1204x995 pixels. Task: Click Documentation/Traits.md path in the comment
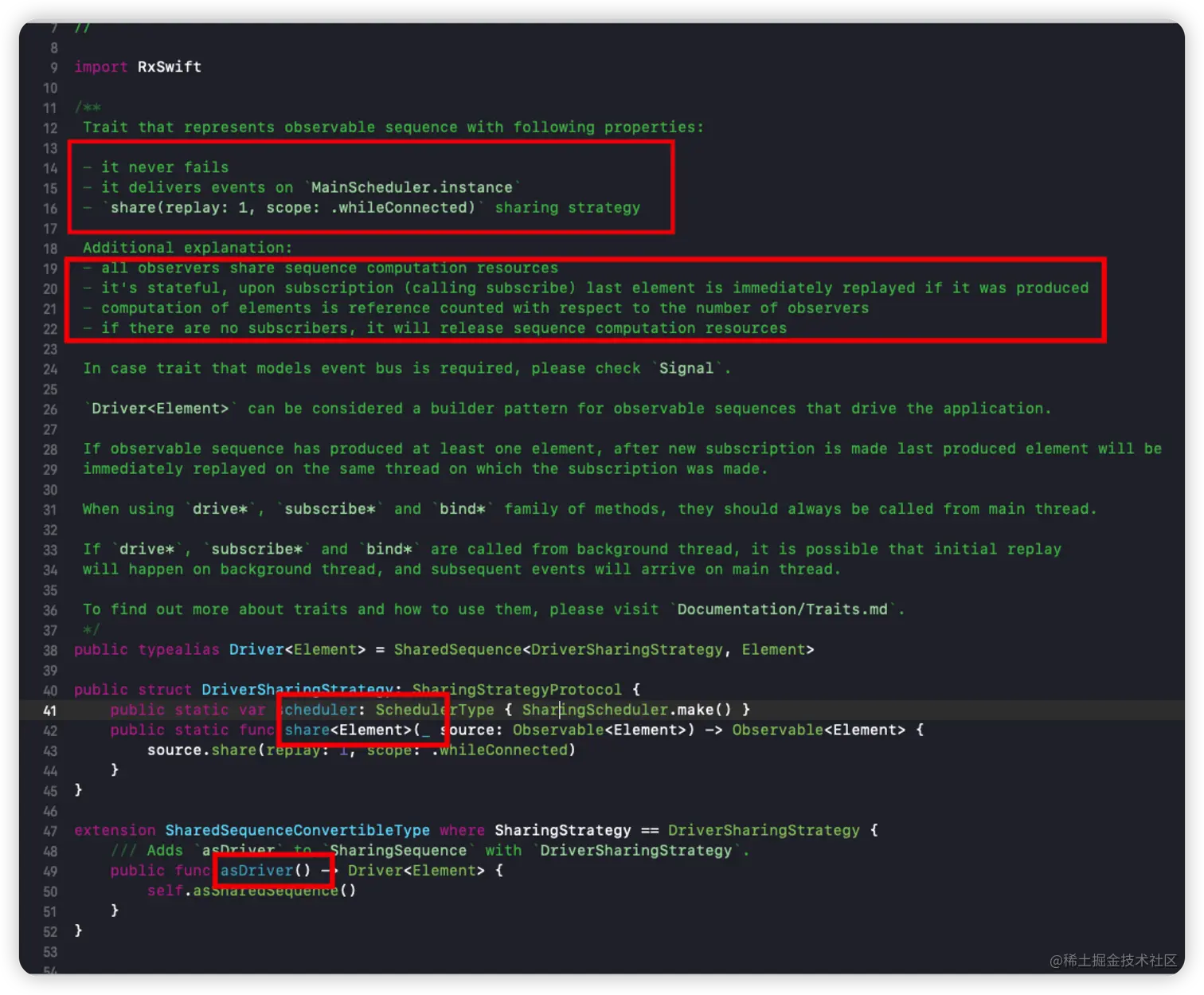coord(783,609)
